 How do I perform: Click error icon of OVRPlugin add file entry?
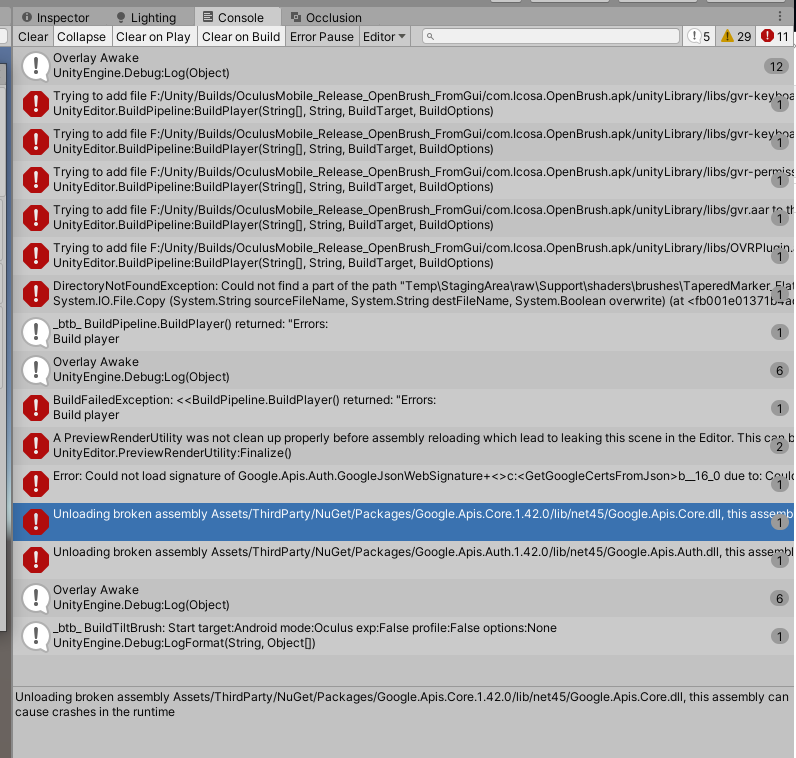click(x=36, y=256)
